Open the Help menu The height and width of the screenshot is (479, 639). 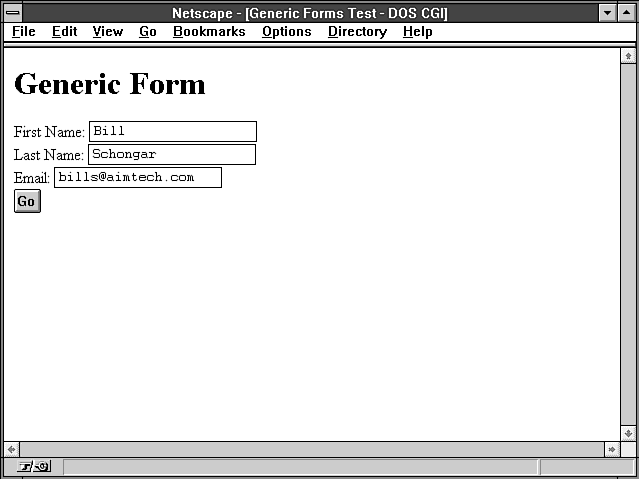tap(417, 31)
